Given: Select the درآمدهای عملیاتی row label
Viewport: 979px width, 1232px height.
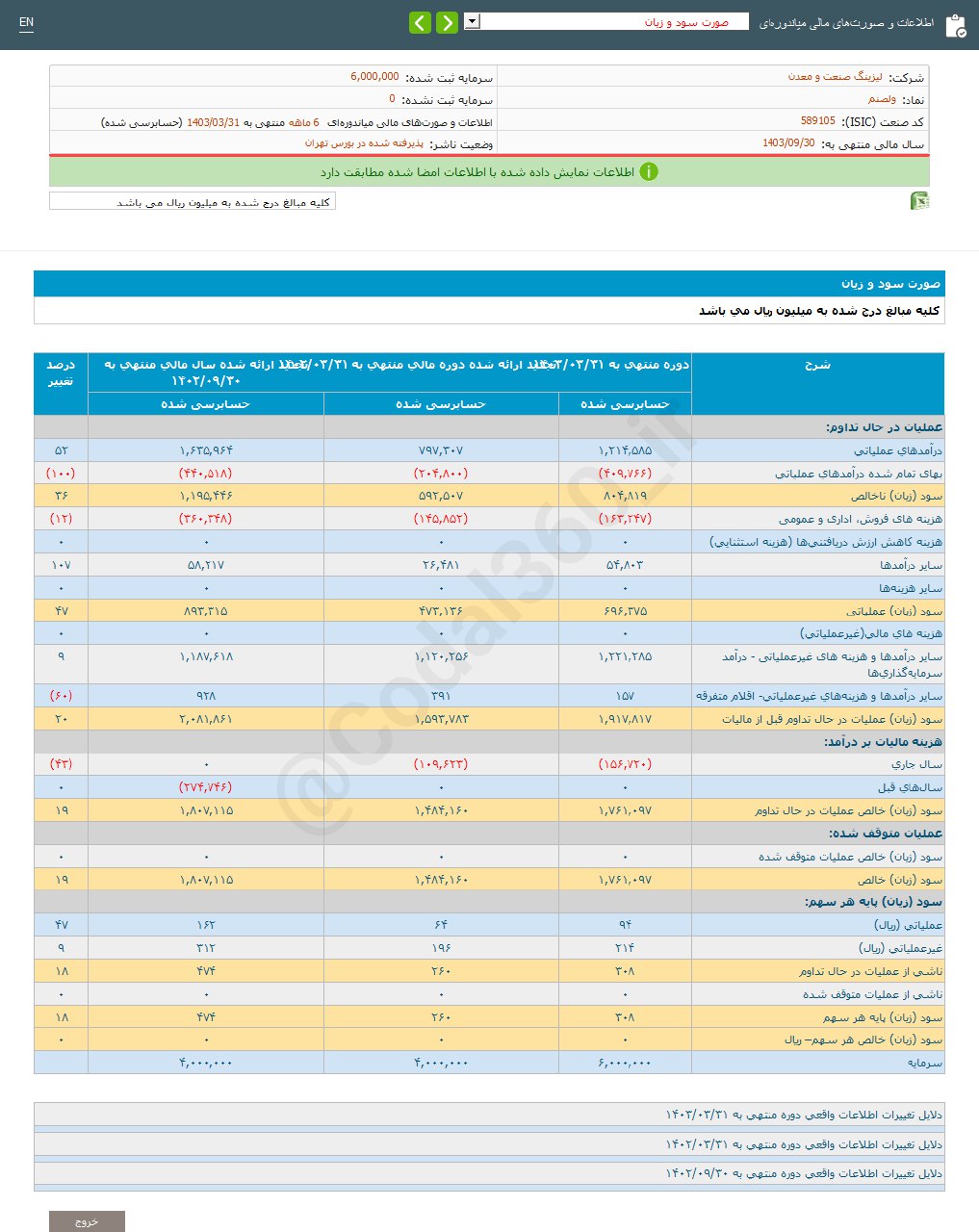Looking at the screenshot, I should click(897, 450).
